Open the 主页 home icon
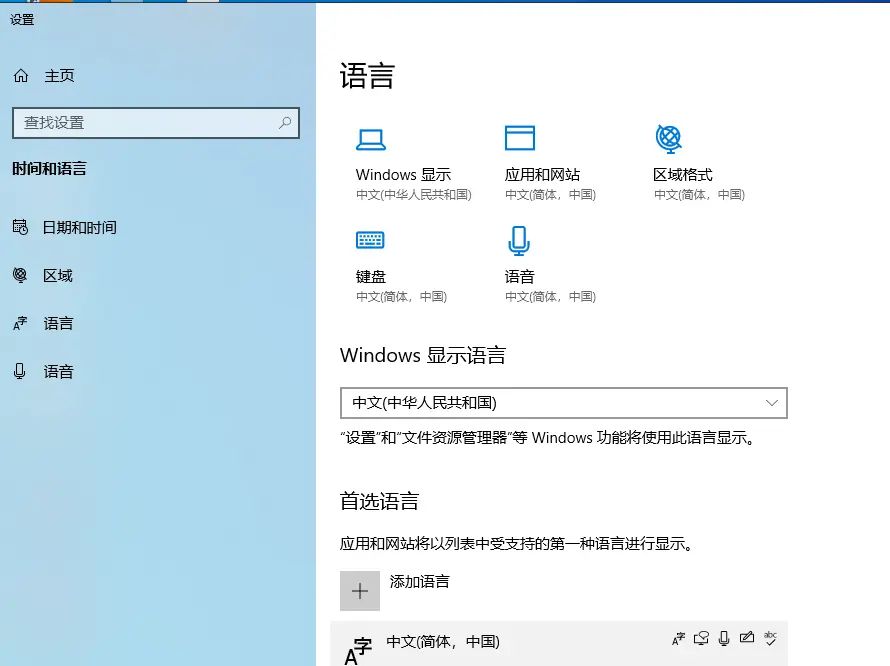 (21, 76)
